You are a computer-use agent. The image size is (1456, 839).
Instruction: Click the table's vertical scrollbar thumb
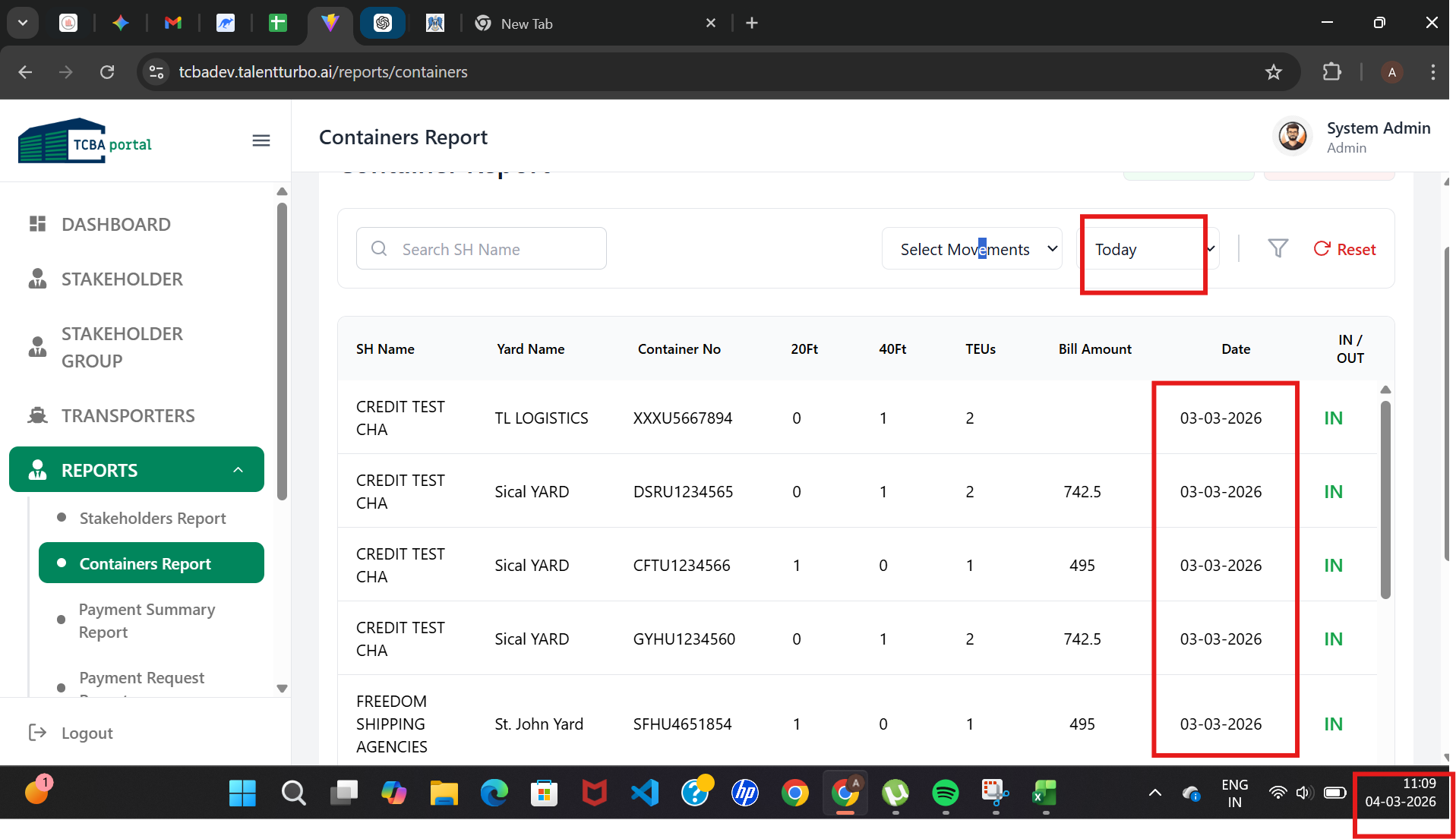(x=1385, y=500)
